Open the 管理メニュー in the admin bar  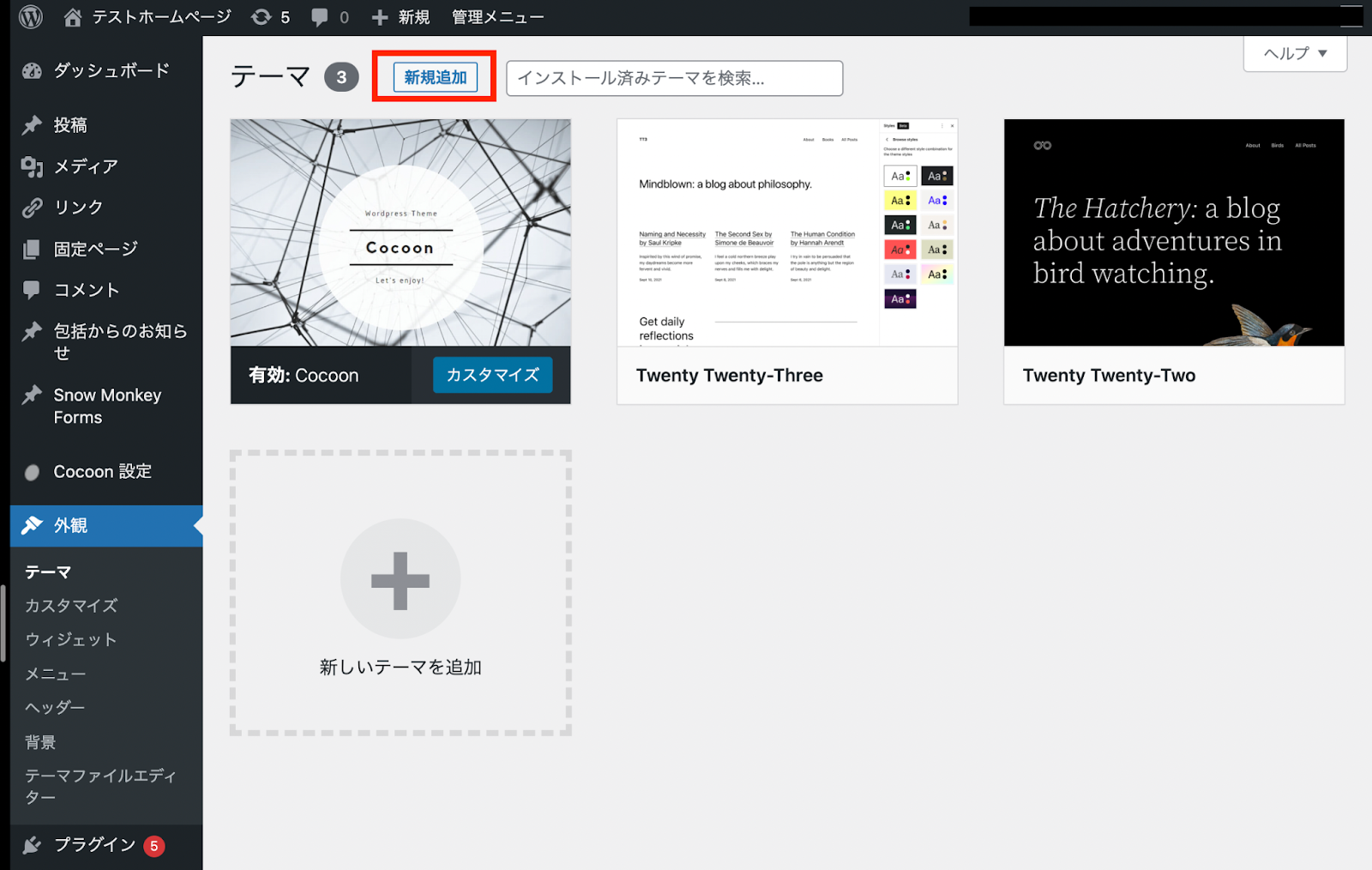[497, 17]
